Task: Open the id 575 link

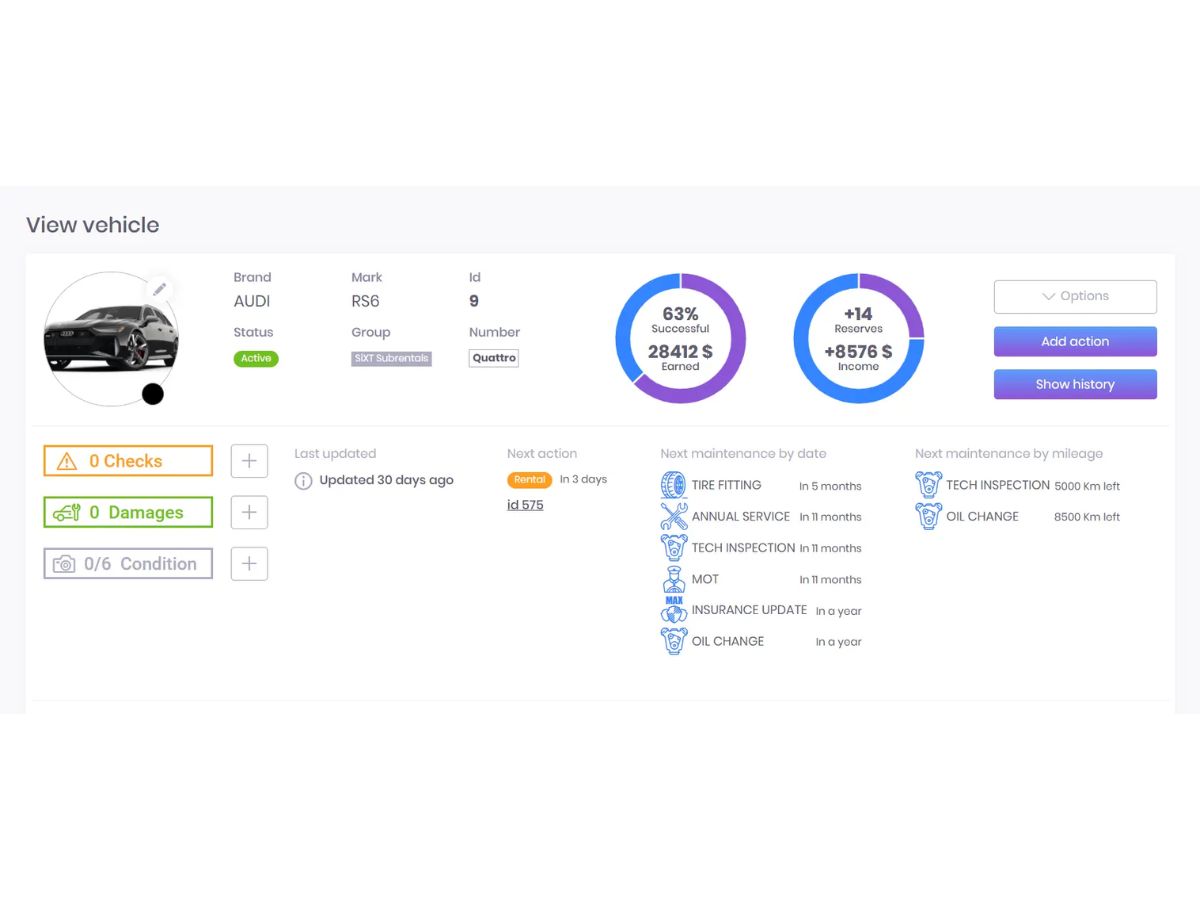Action: pos(525,505)
